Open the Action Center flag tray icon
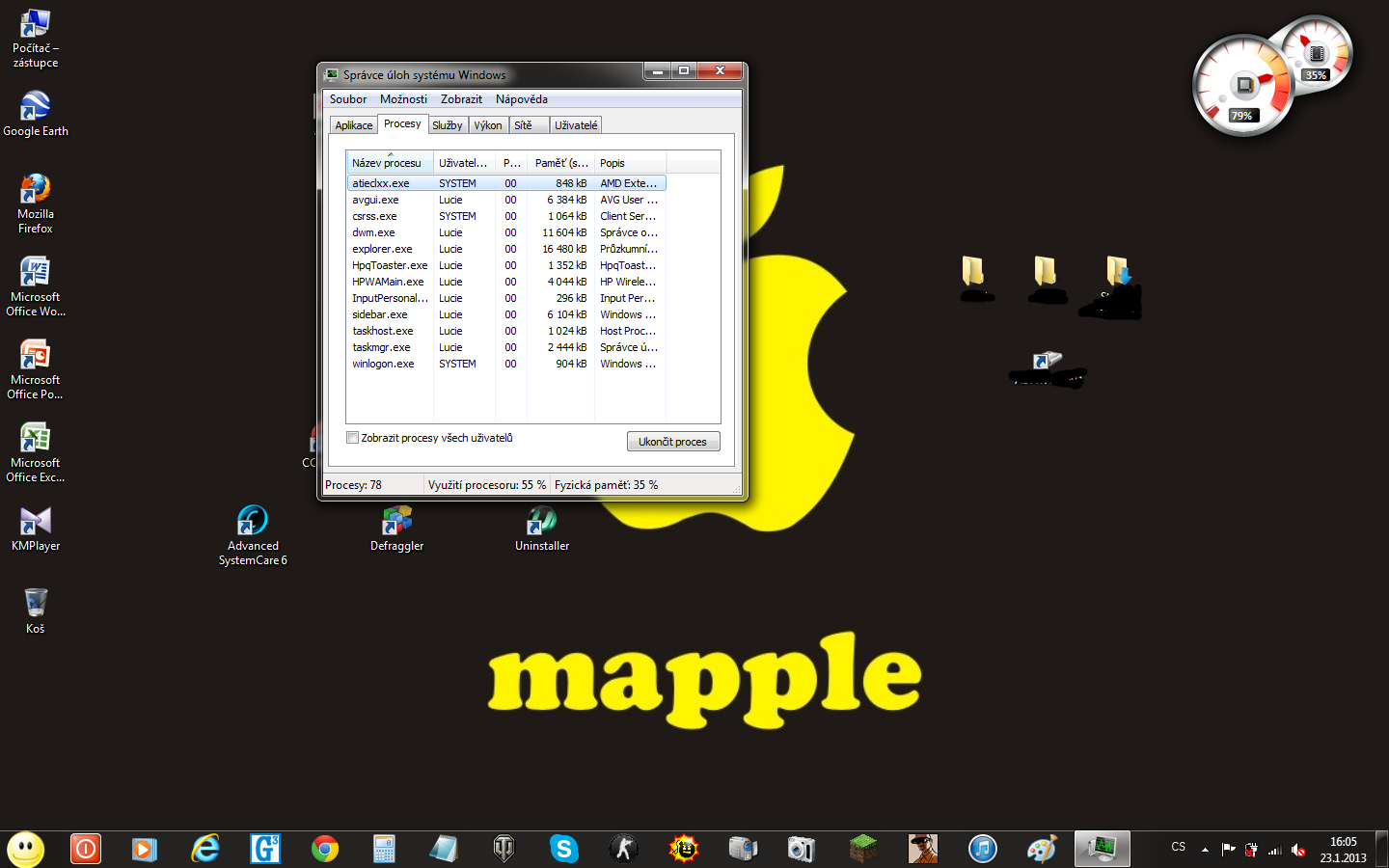This screenshot has height=868, width=1389. (1228, 850)
